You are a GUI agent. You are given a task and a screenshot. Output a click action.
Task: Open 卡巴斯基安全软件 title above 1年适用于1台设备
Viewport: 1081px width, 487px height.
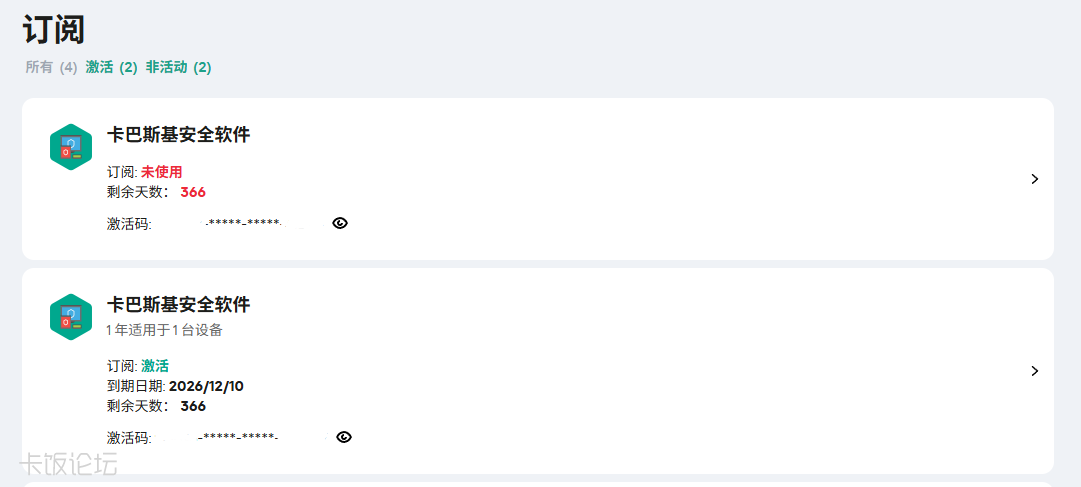tap(178, 305)
